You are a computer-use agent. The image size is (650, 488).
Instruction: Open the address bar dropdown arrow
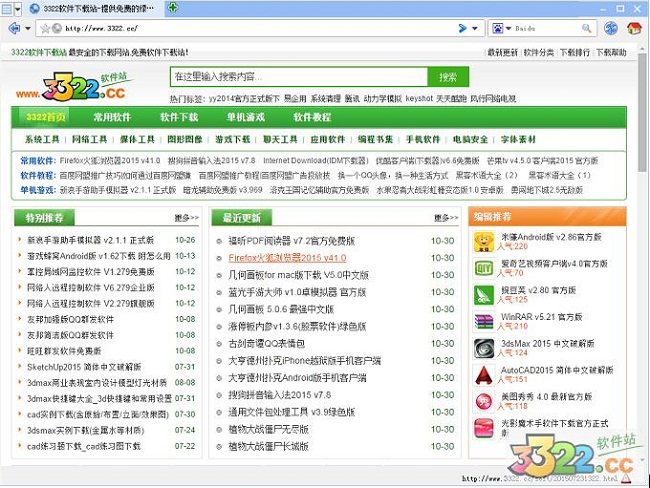coord(475,29)
